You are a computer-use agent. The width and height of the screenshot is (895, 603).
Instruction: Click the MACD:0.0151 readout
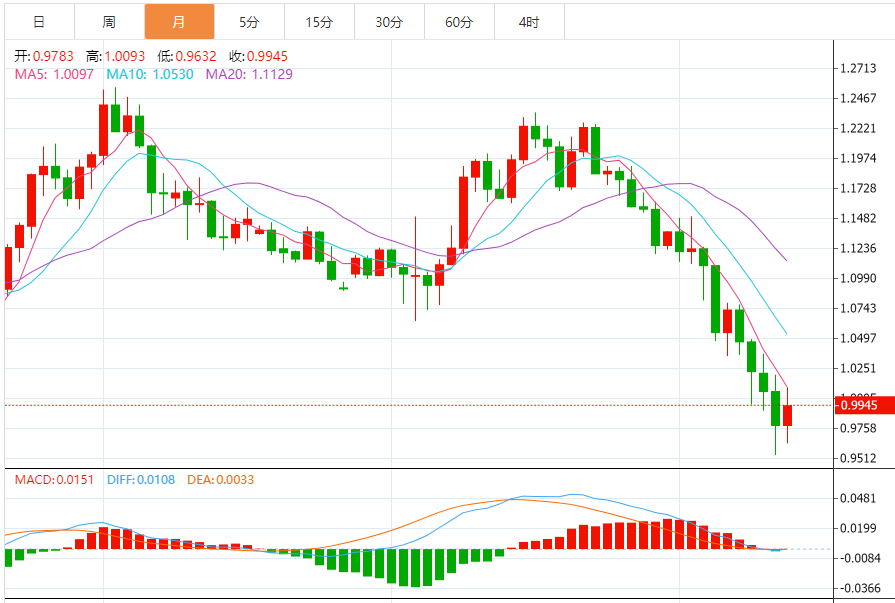coord(54,480)
